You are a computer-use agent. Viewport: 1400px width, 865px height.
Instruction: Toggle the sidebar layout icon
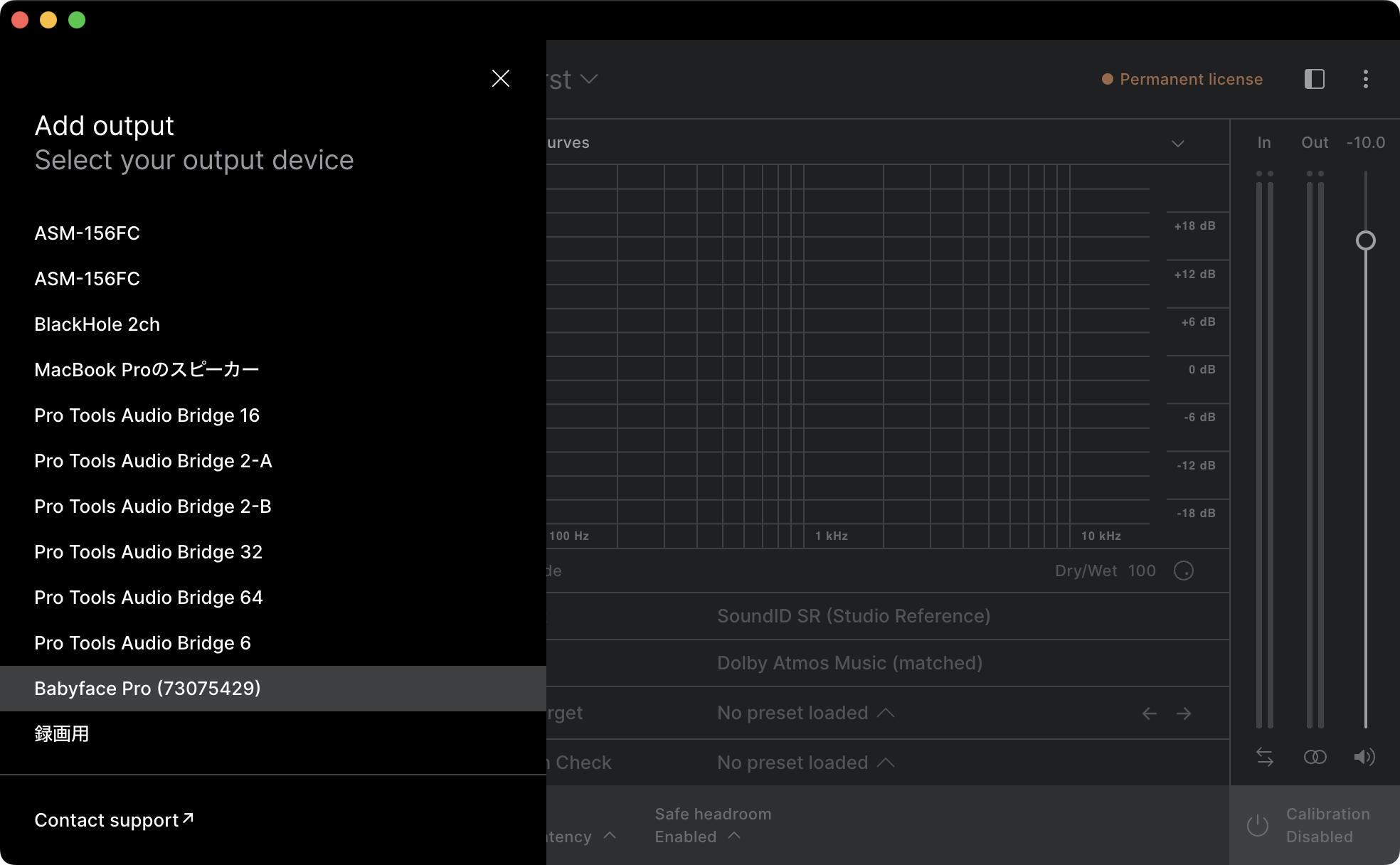pos(1314,79)
